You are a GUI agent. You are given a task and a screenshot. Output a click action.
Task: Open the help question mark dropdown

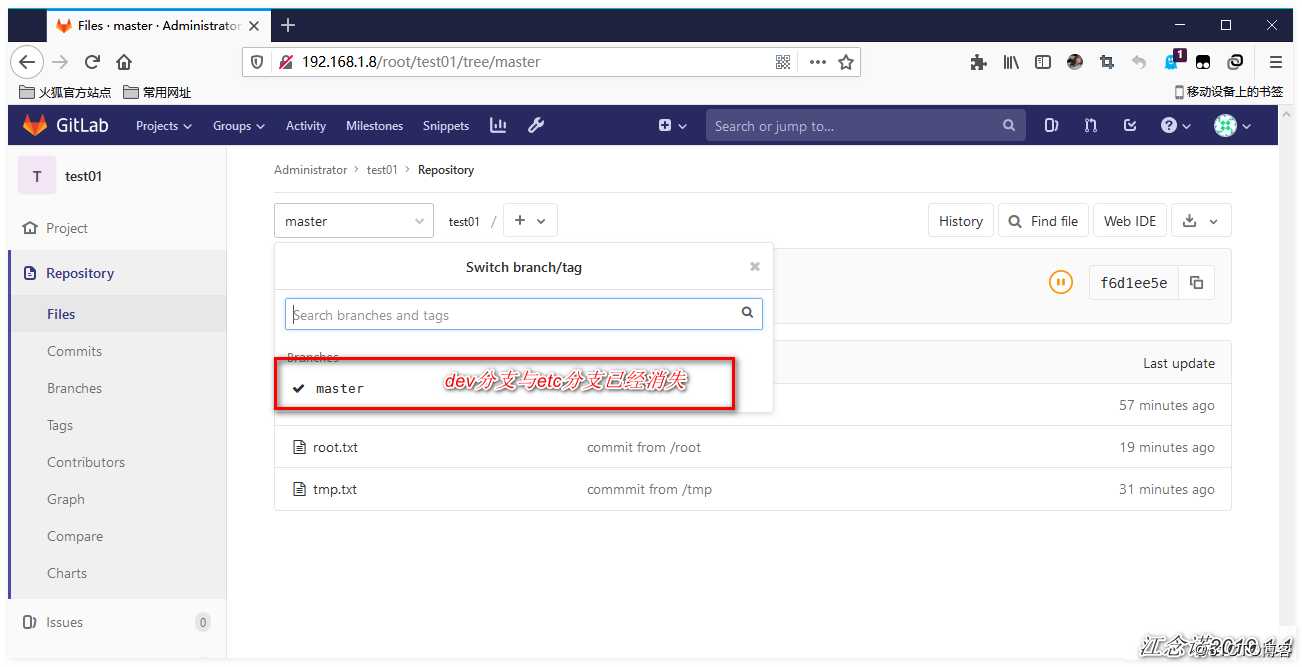click(1176, 126)
